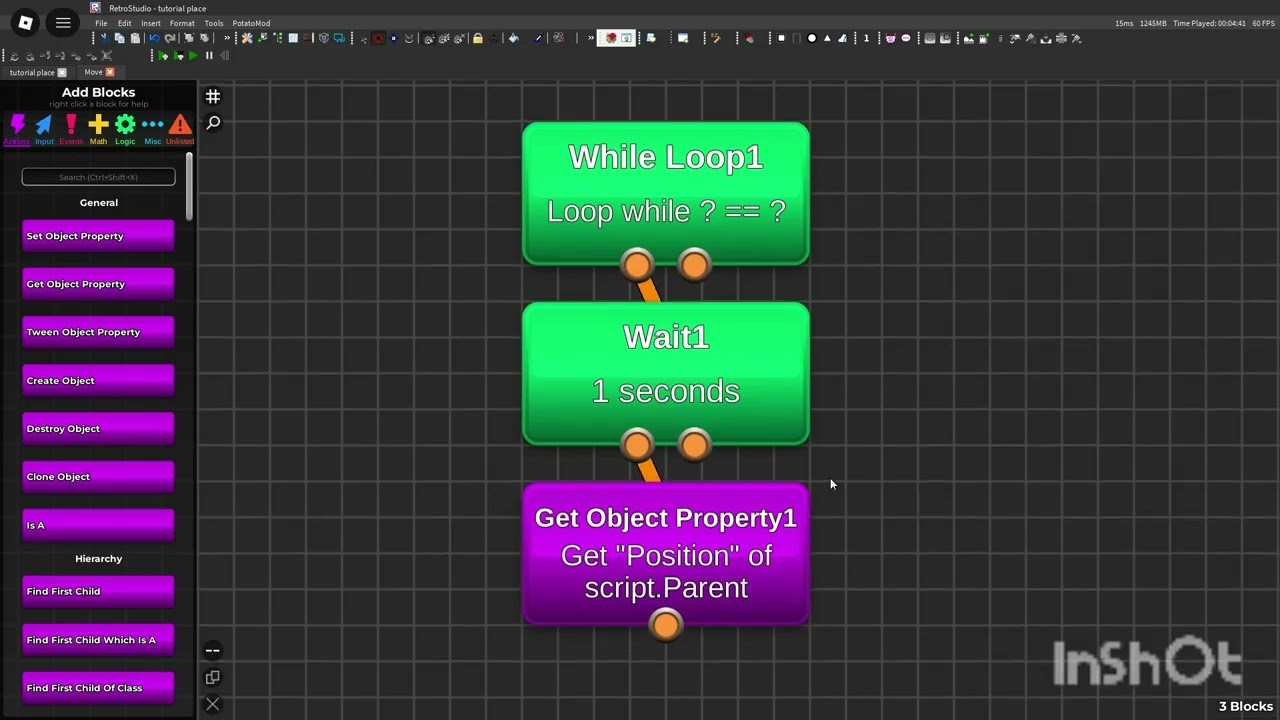Click the Cut toolbar icon
1280x720 pixels.
[x=104, y=38]
